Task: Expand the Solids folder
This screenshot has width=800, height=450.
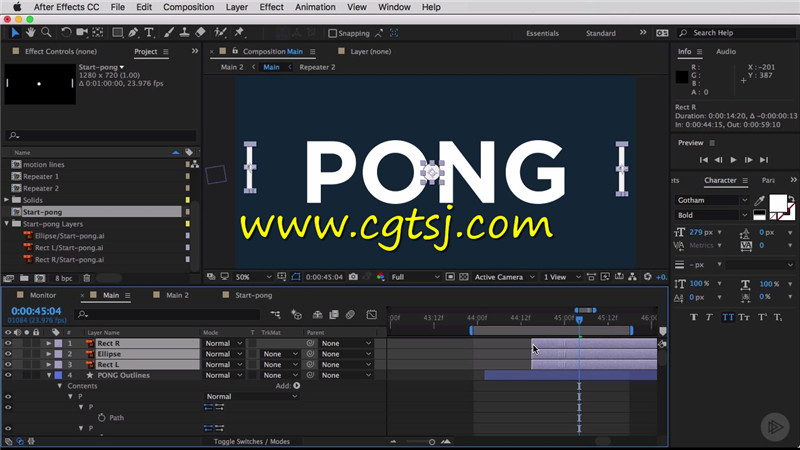Action: (x=7, y=199)
